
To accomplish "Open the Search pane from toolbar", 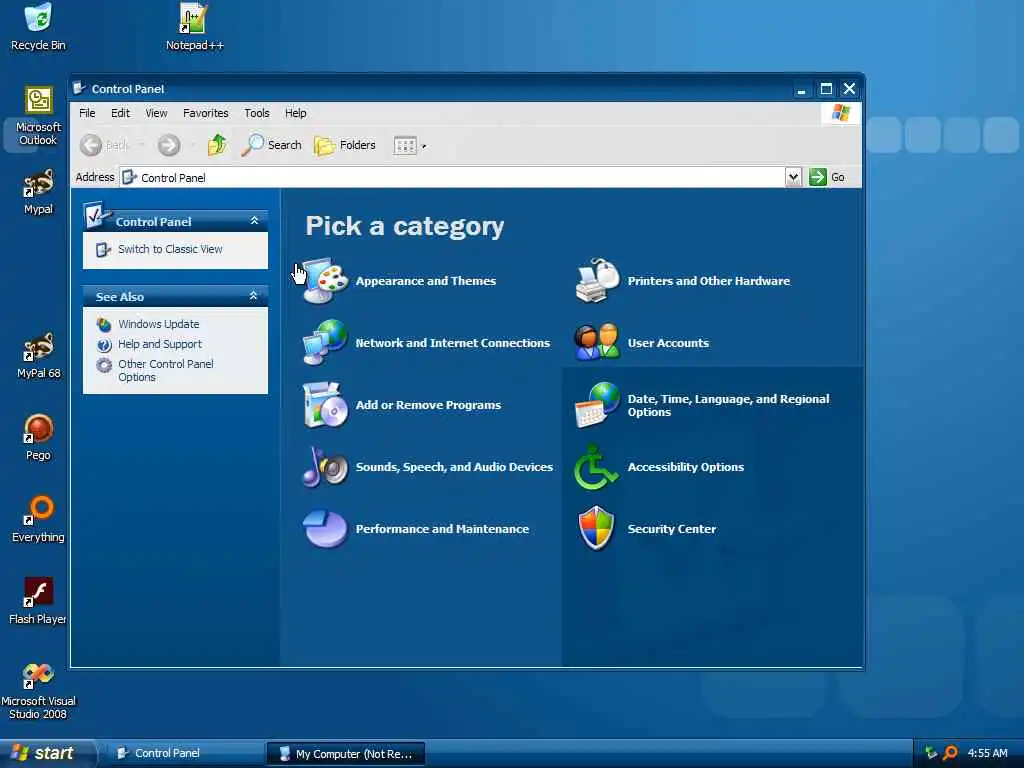I will click(x=271, y=145).
